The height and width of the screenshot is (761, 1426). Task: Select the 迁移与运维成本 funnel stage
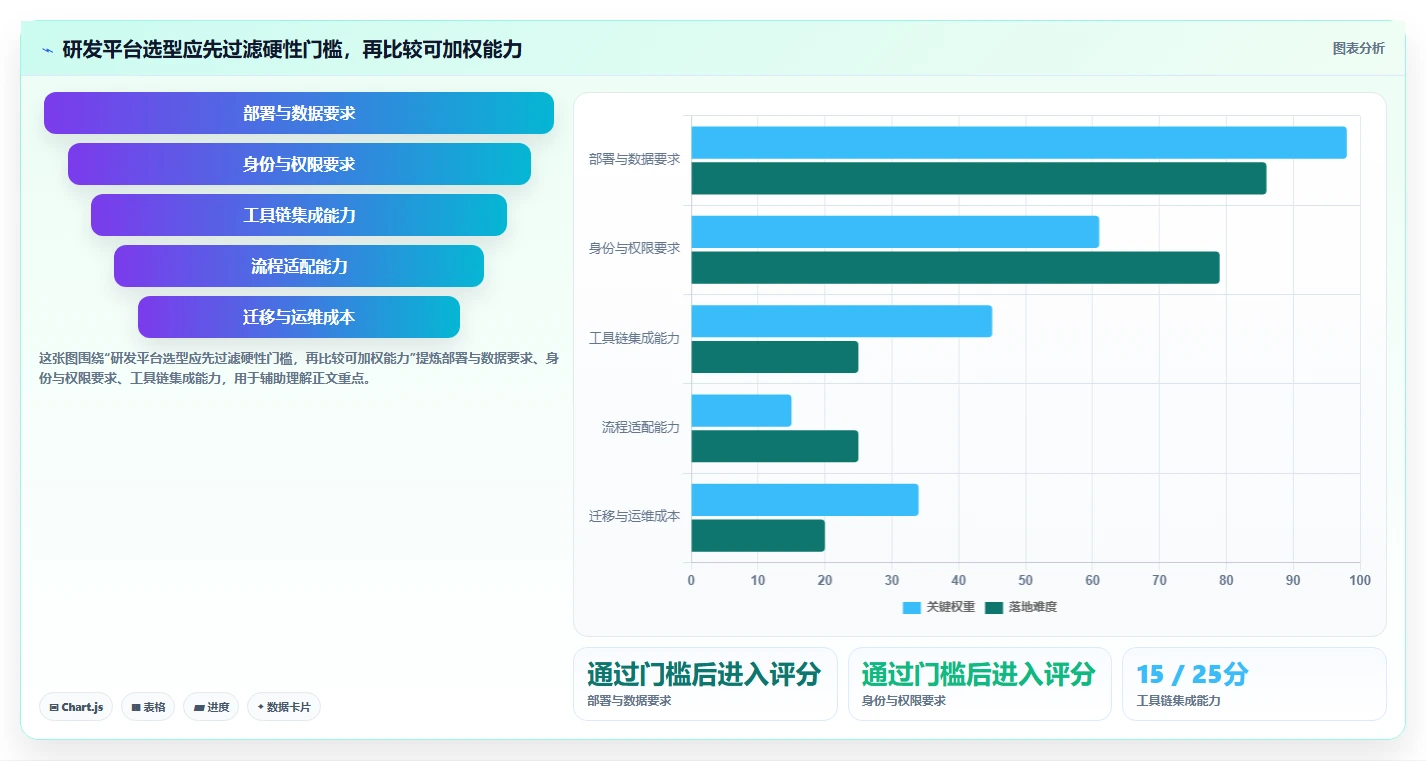pos(299,317)
